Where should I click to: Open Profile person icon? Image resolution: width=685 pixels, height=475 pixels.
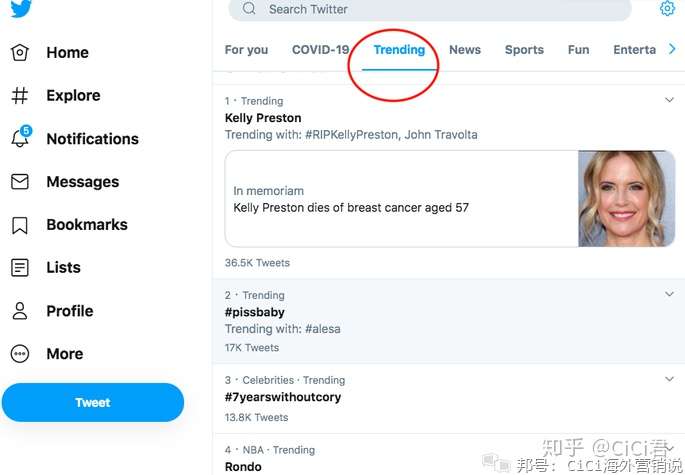coord(20,311)
